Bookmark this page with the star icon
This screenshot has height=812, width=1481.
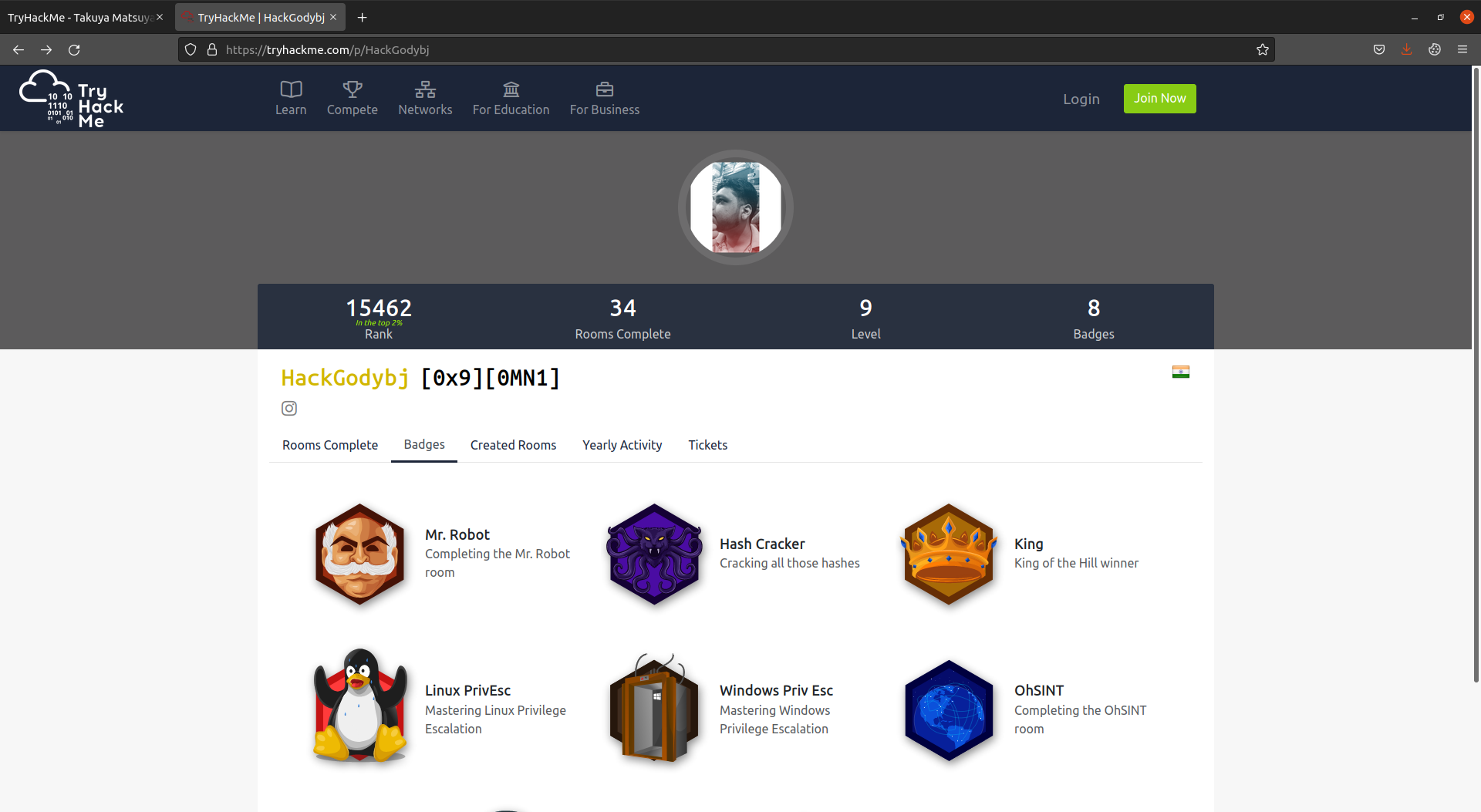(x=1262, y=50)
